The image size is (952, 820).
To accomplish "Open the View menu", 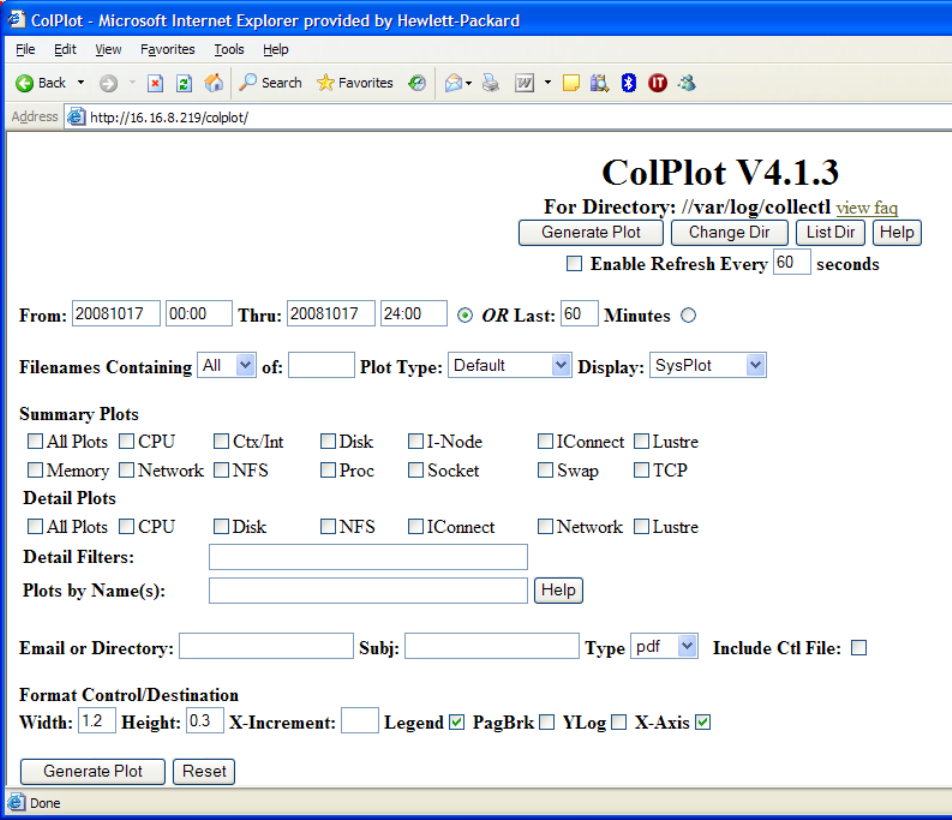I will pyautogui.click(x=108, y=49).
